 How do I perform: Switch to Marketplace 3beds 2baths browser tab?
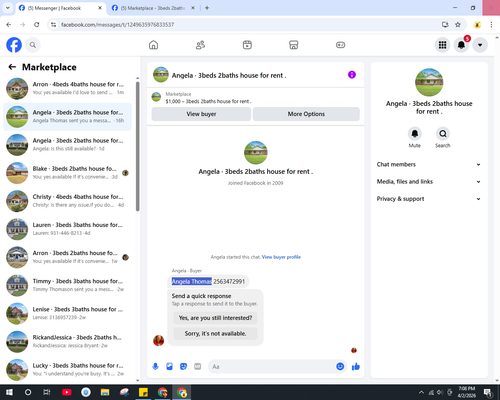click(153, 8)
